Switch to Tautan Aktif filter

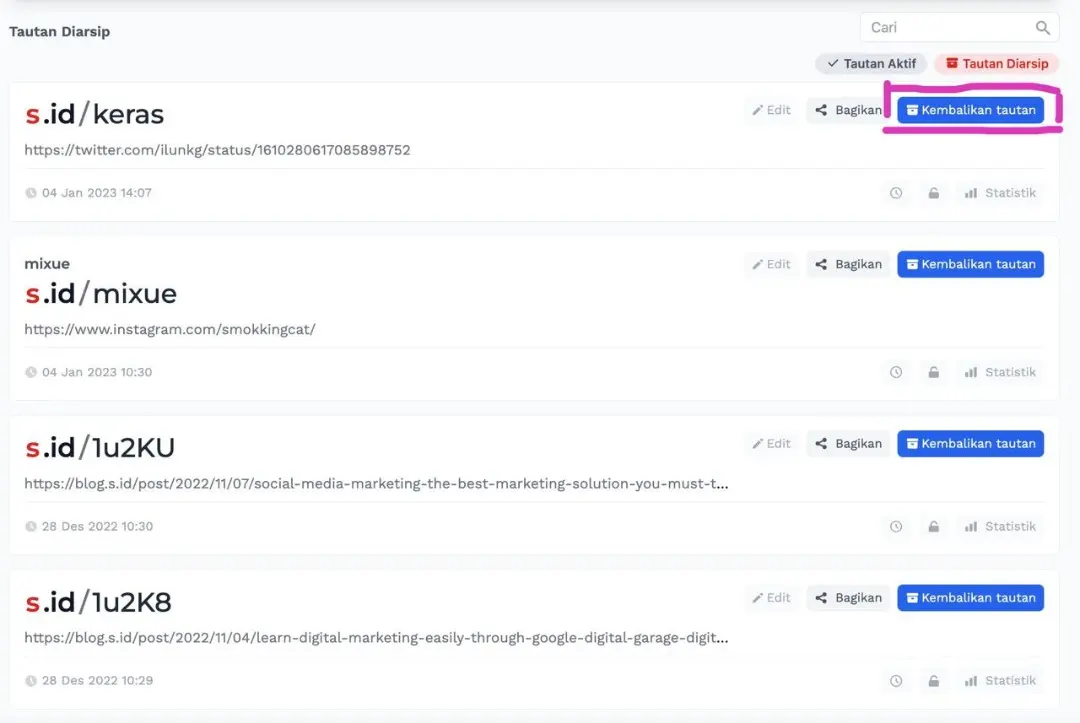tap(871, 64)
